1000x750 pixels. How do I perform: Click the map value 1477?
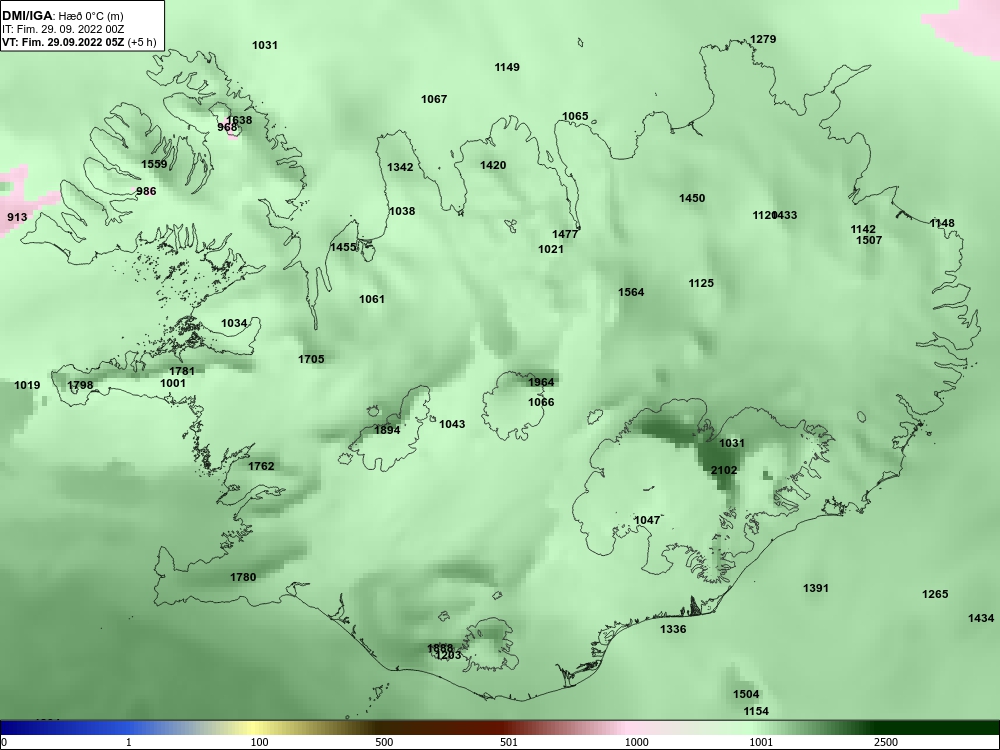(565, 234)
